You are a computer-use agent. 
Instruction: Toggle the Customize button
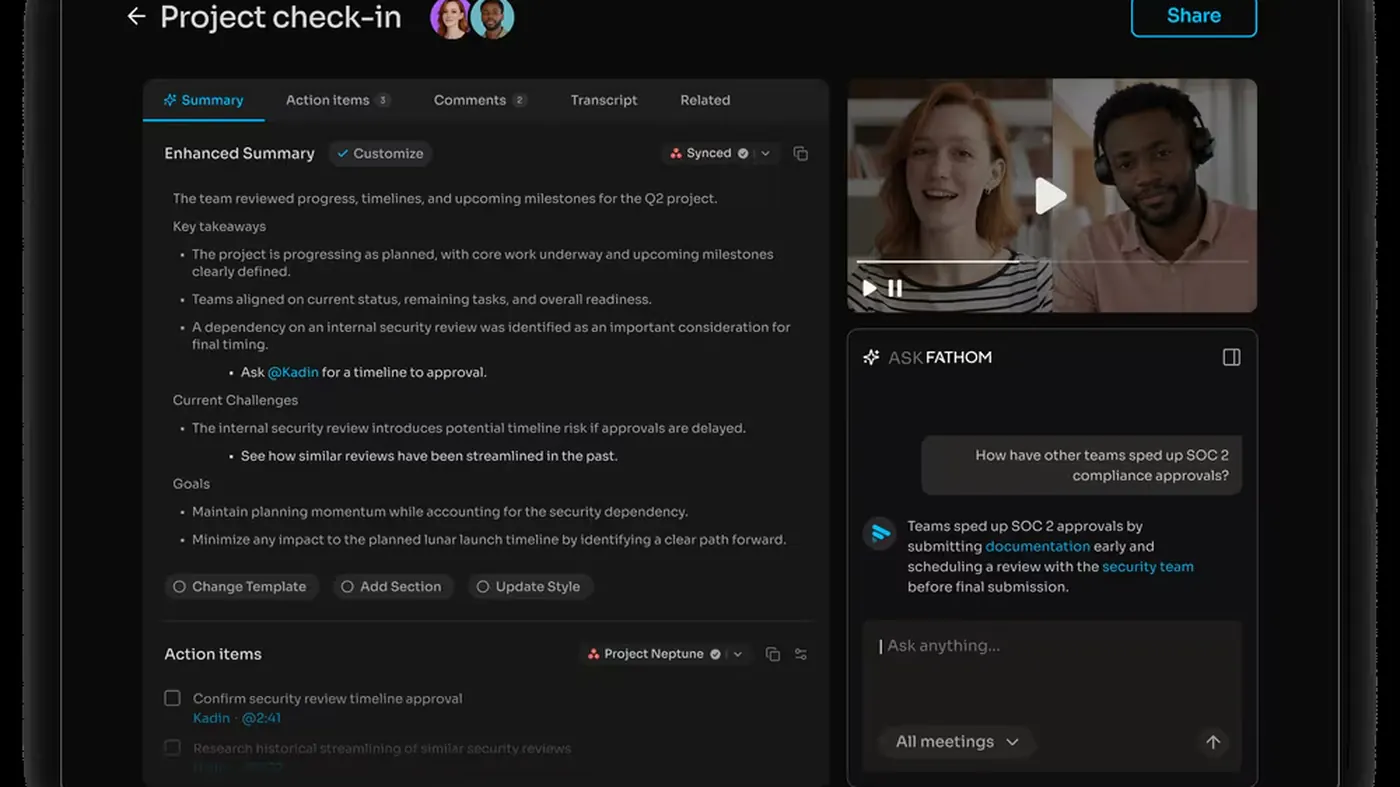click(x=380, y=153)
